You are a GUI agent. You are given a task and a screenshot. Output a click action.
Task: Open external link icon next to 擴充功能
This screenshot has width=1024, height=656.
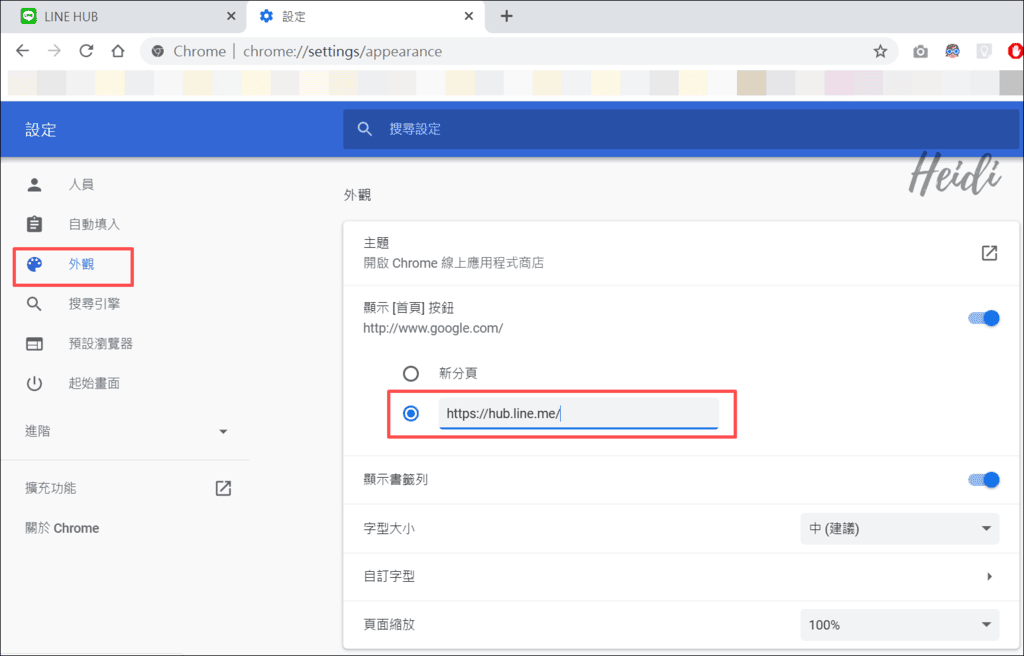pos(223,488)
